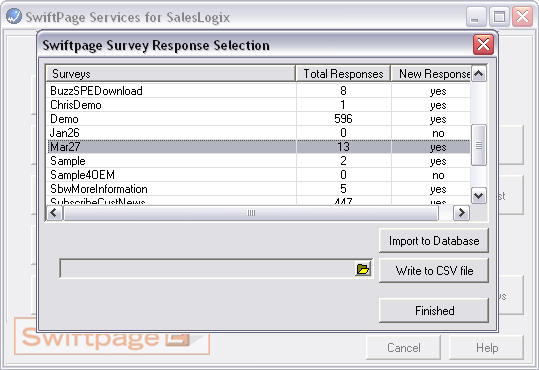Select the BuzzSPEDownload survey row
Image resolution: width=539 pixels, height=370 pixels.
click(x=258, y=91)
